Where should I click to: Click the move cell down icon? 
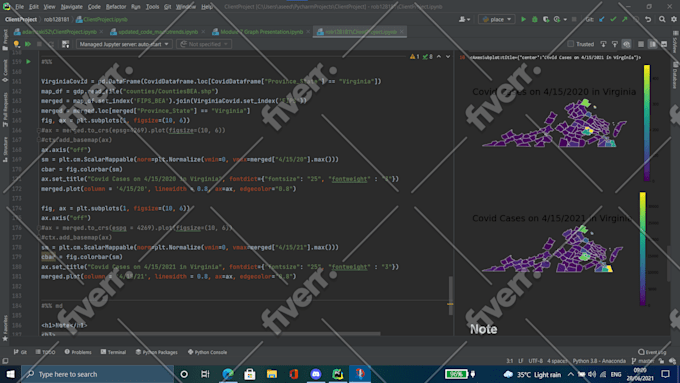click(x=603, y=44)
